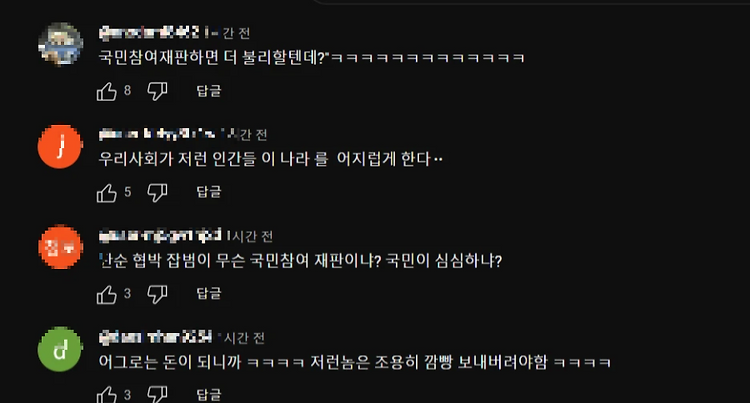Open the first commenter's username link
This screenshot has width=750, height=403.
(149, 33)
